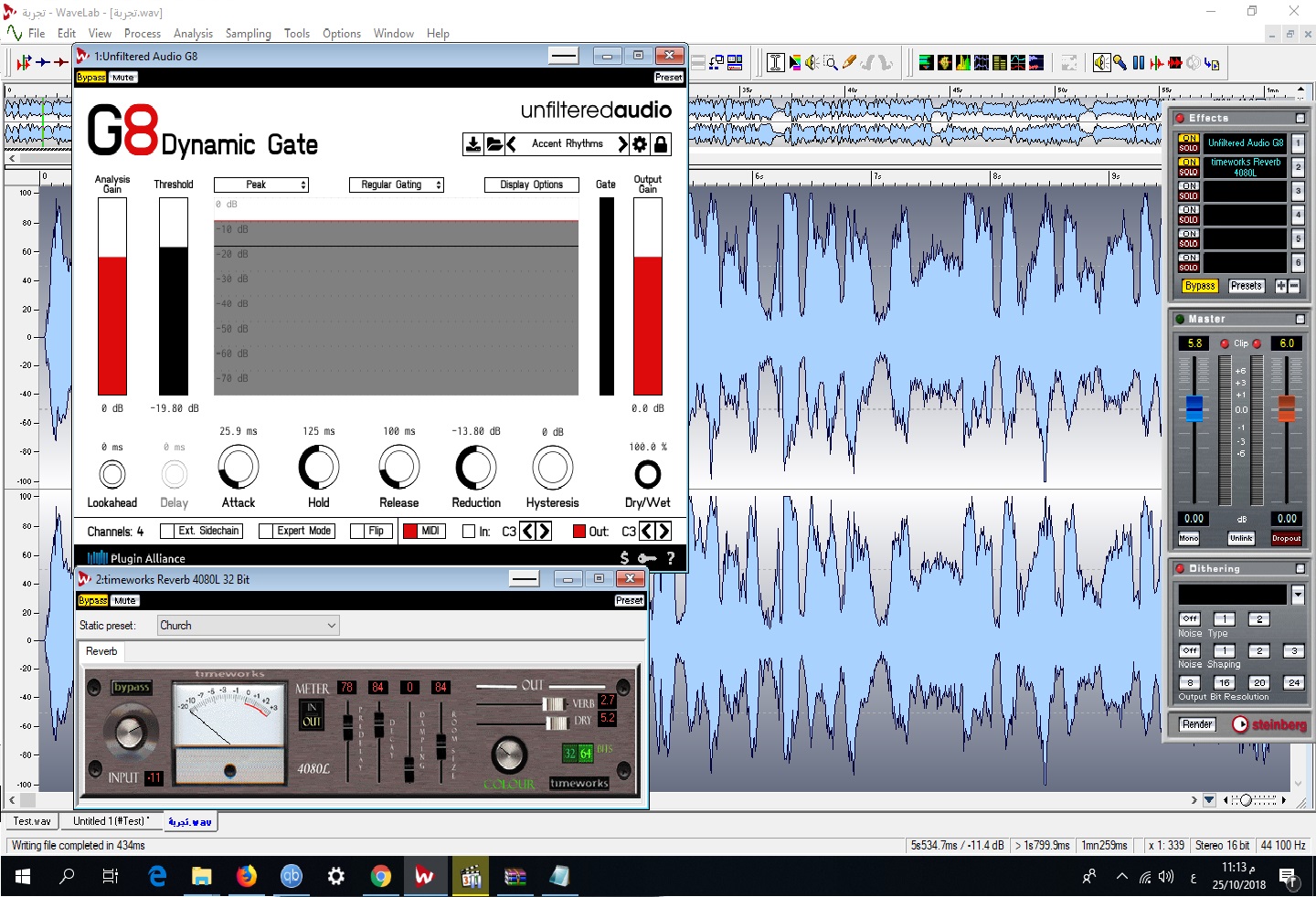Select the play speaker tool in toolbar
The width and height of the screenshot is (1316, 897).
click(x=812, y=62)
